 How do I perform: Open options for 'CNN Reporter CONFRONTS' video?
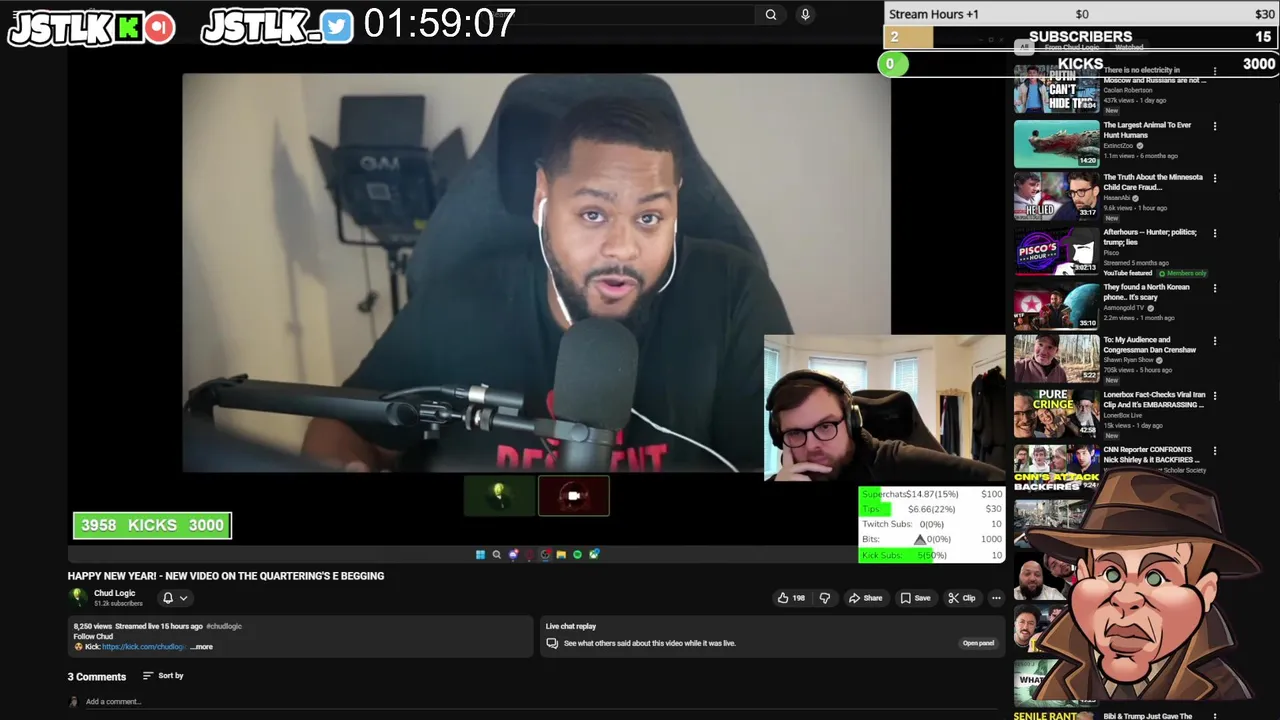point(1215,451)
